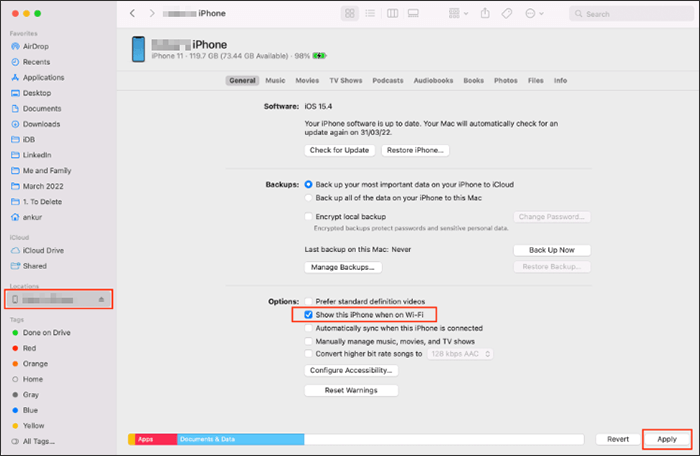Open the ankur home folder
Image resolution: width=700 pixels, height=456 pixels.
(32, 218)
